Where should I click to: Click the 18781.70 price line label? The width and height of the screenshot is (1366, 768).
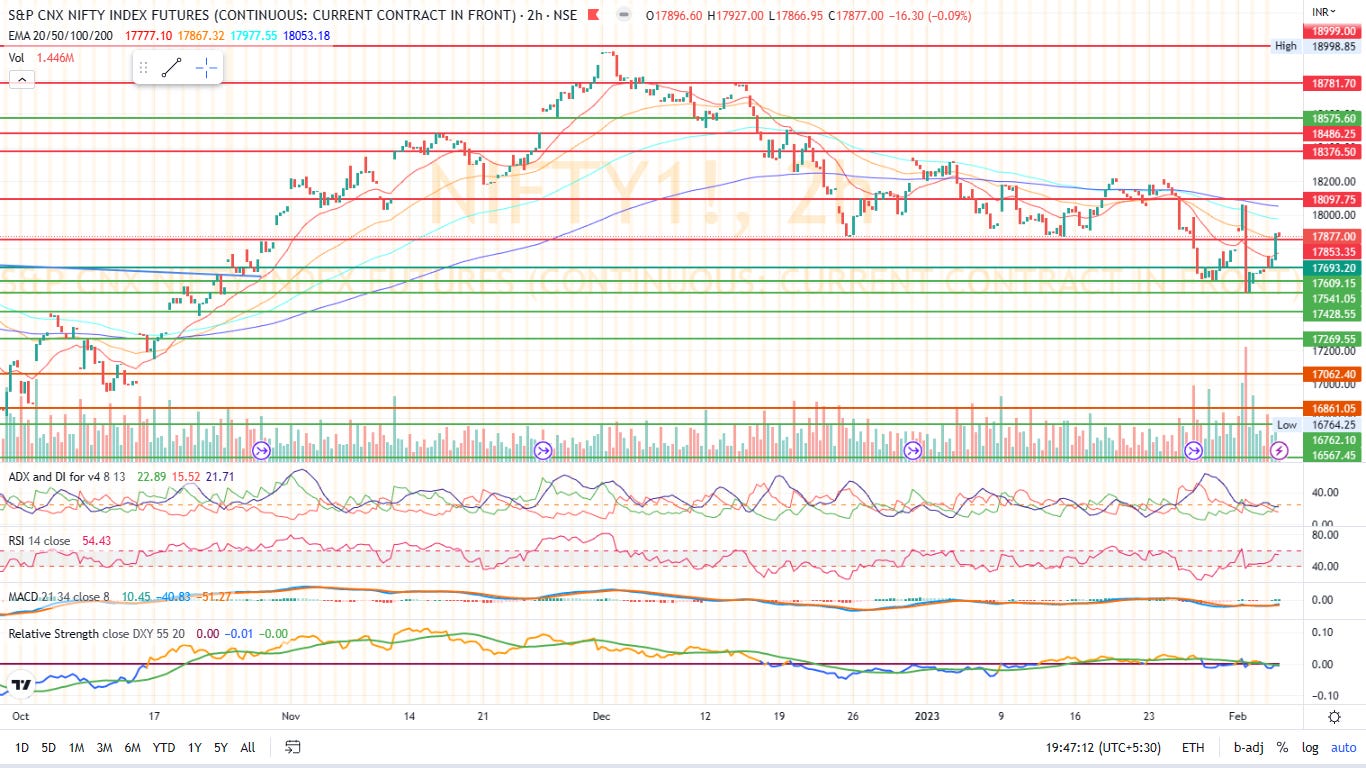pyautogui.click(x=1333, y=84)
